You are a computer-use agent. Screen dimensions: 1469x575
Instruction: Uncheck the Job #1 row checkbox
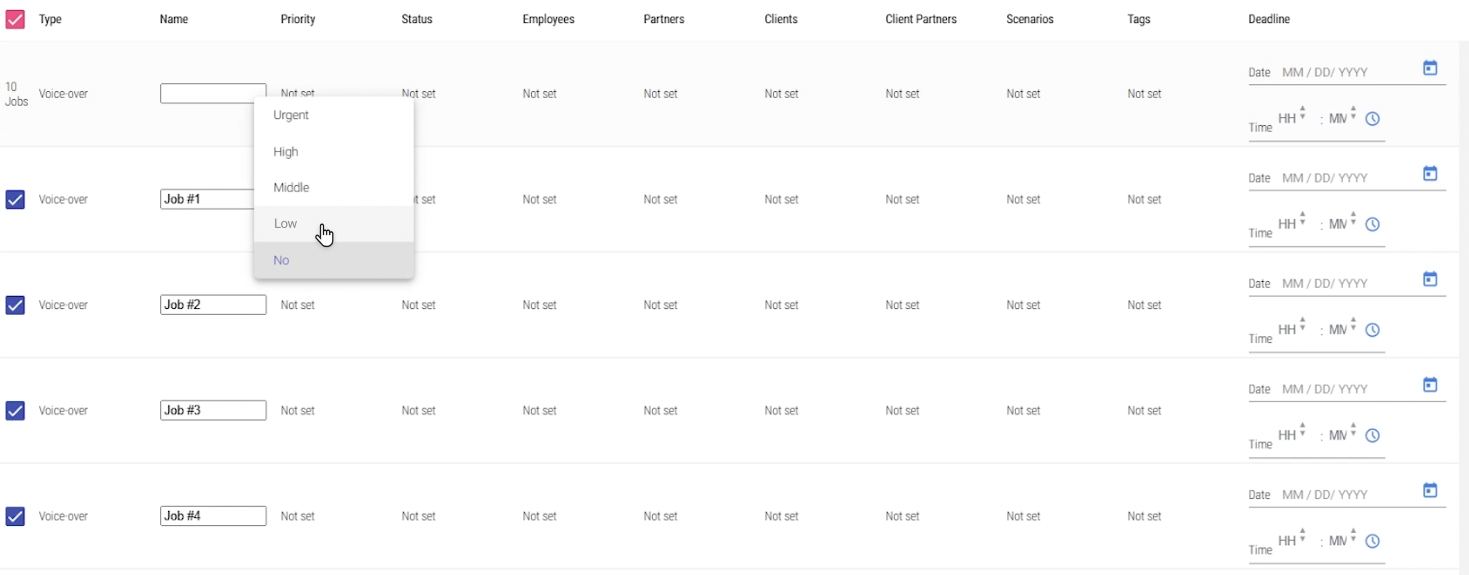(15, 200)
